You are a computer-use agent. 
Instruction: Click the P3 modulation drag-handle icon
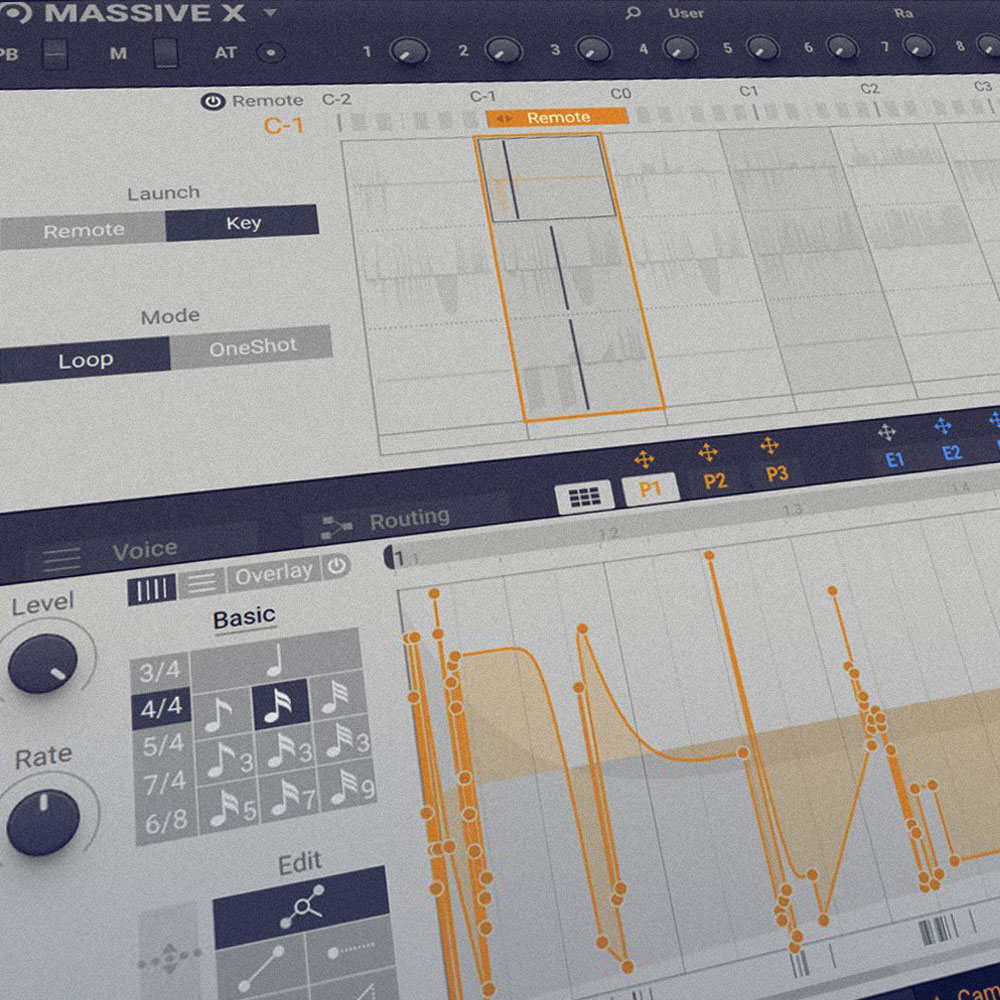pos(770,446)
